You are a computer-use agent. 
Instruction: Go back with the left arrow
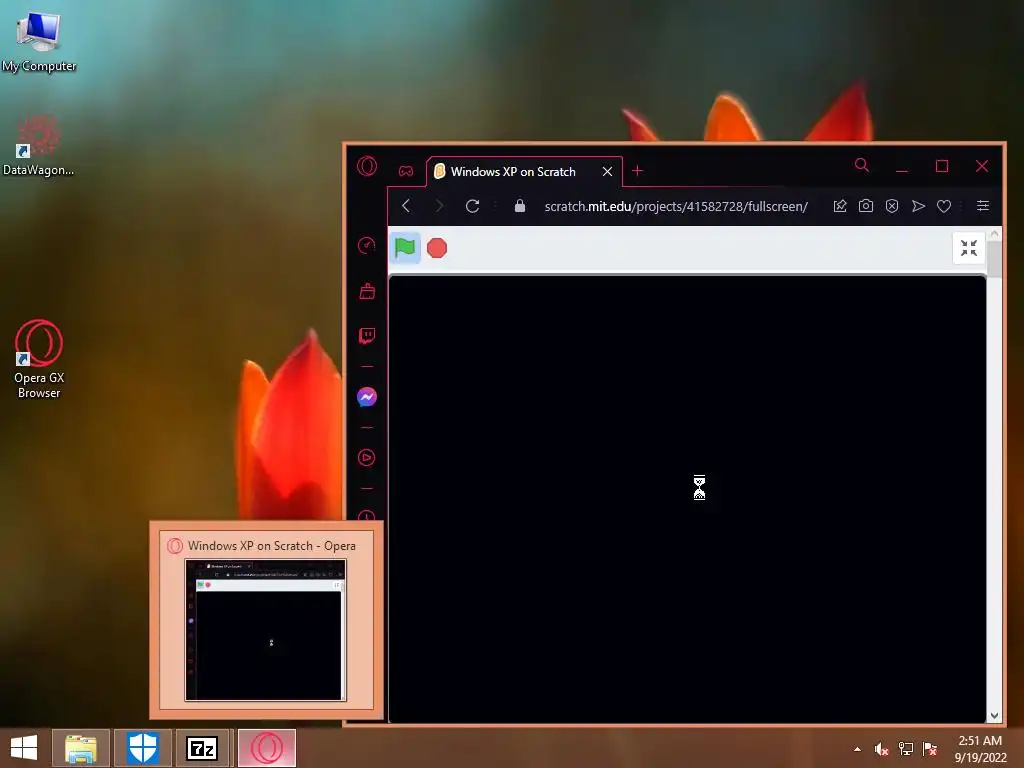[x=406, y=206]
